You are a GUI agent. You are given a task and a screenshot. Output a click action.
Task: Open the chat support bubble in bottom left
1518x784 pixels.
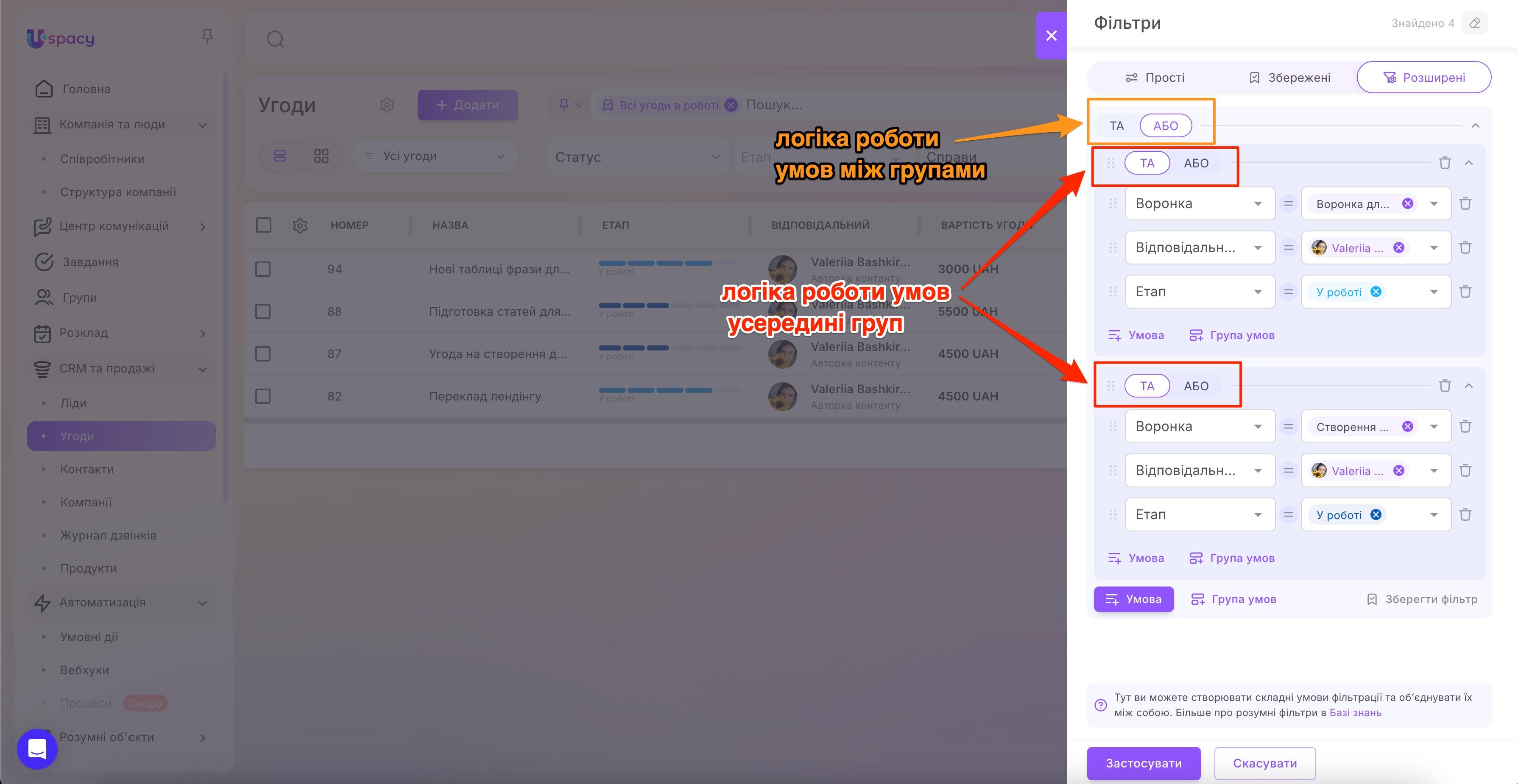coord(36,749)
